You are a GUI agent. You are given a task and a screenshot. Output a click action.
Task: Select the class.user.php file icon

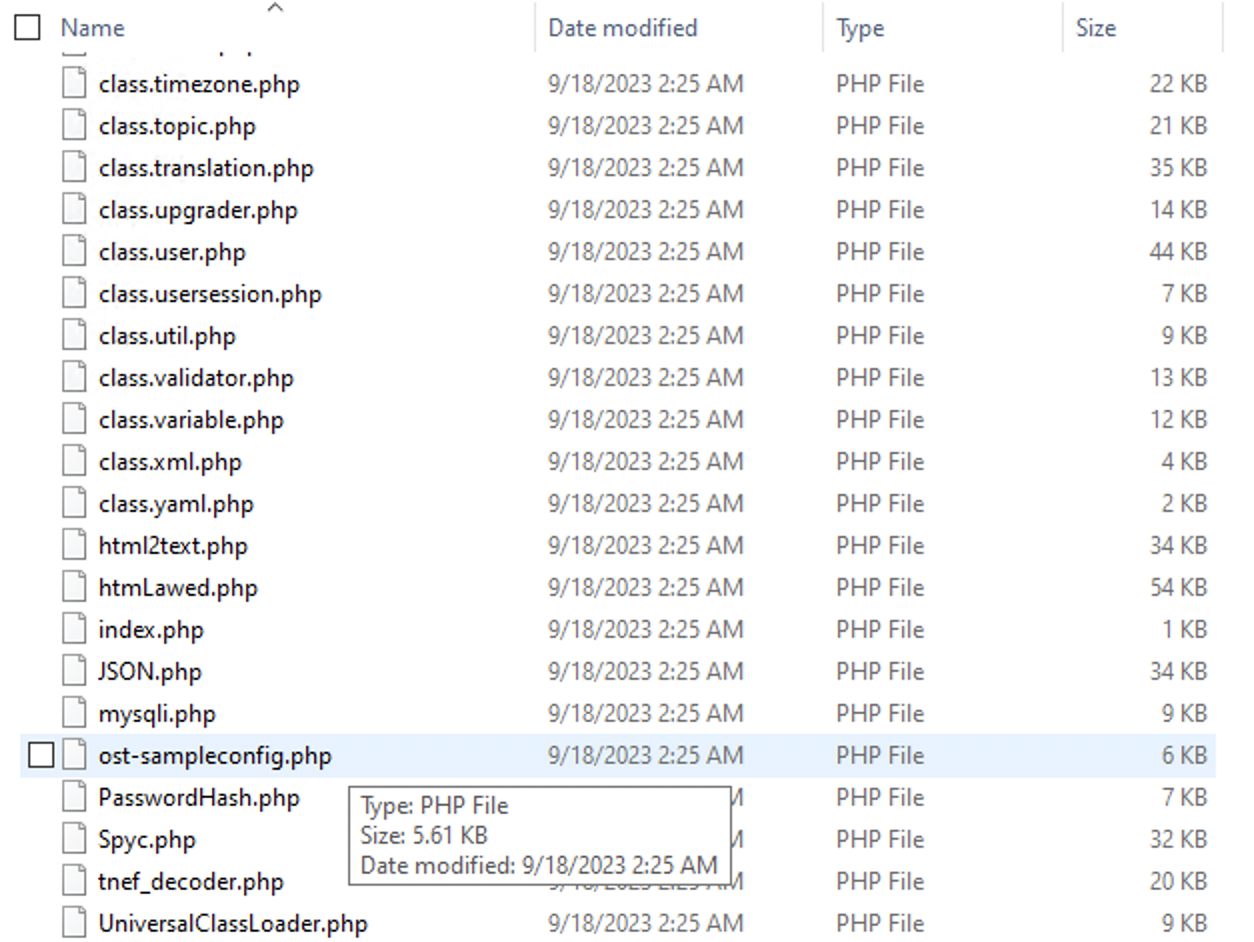(75, 252)
